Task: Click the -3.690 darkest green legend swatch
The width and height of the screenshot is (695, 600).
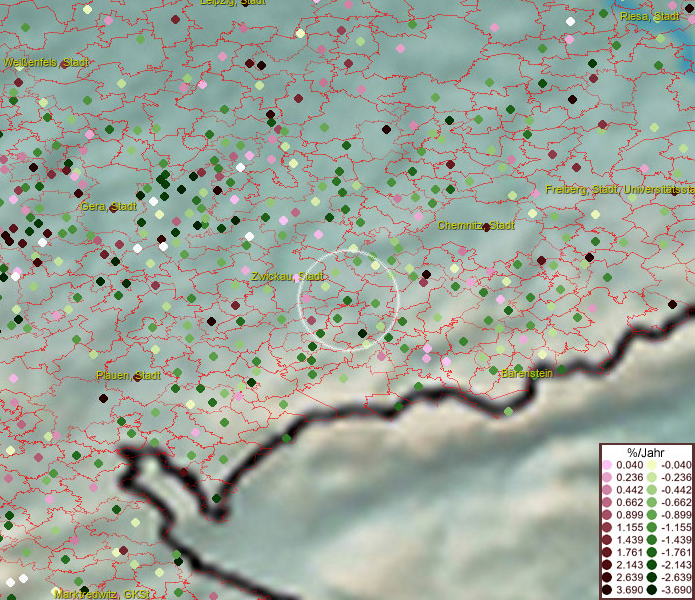Action: coord(652,590)
